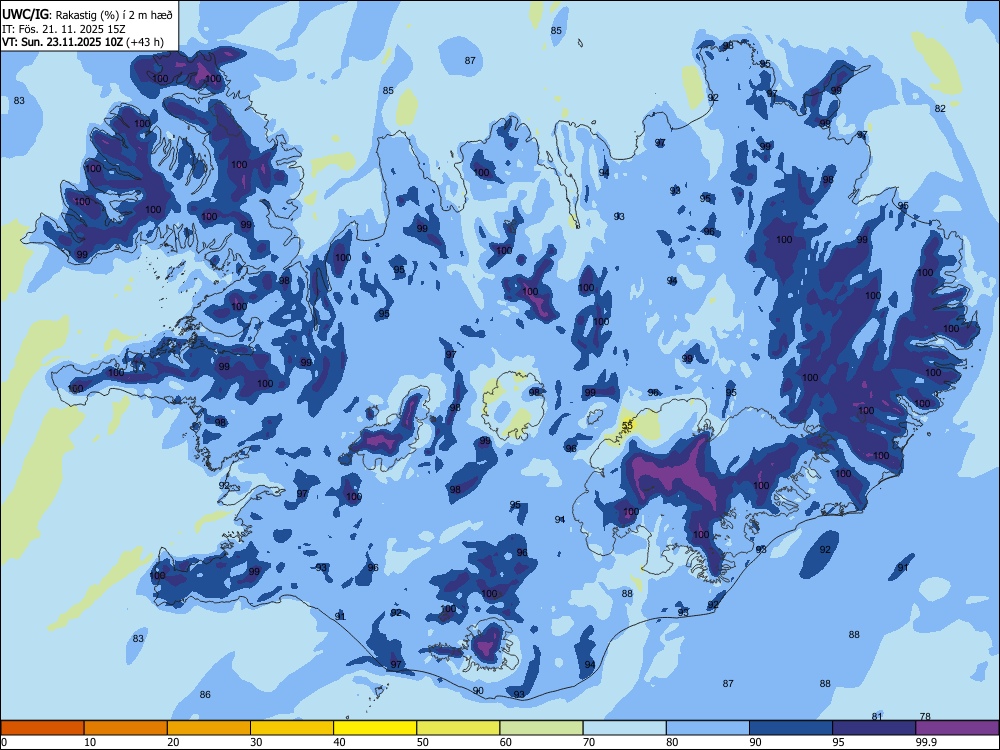This screenshot has width=1000, height=750.
Task: Click the legend tick label '50'
Action: point(423,742)
